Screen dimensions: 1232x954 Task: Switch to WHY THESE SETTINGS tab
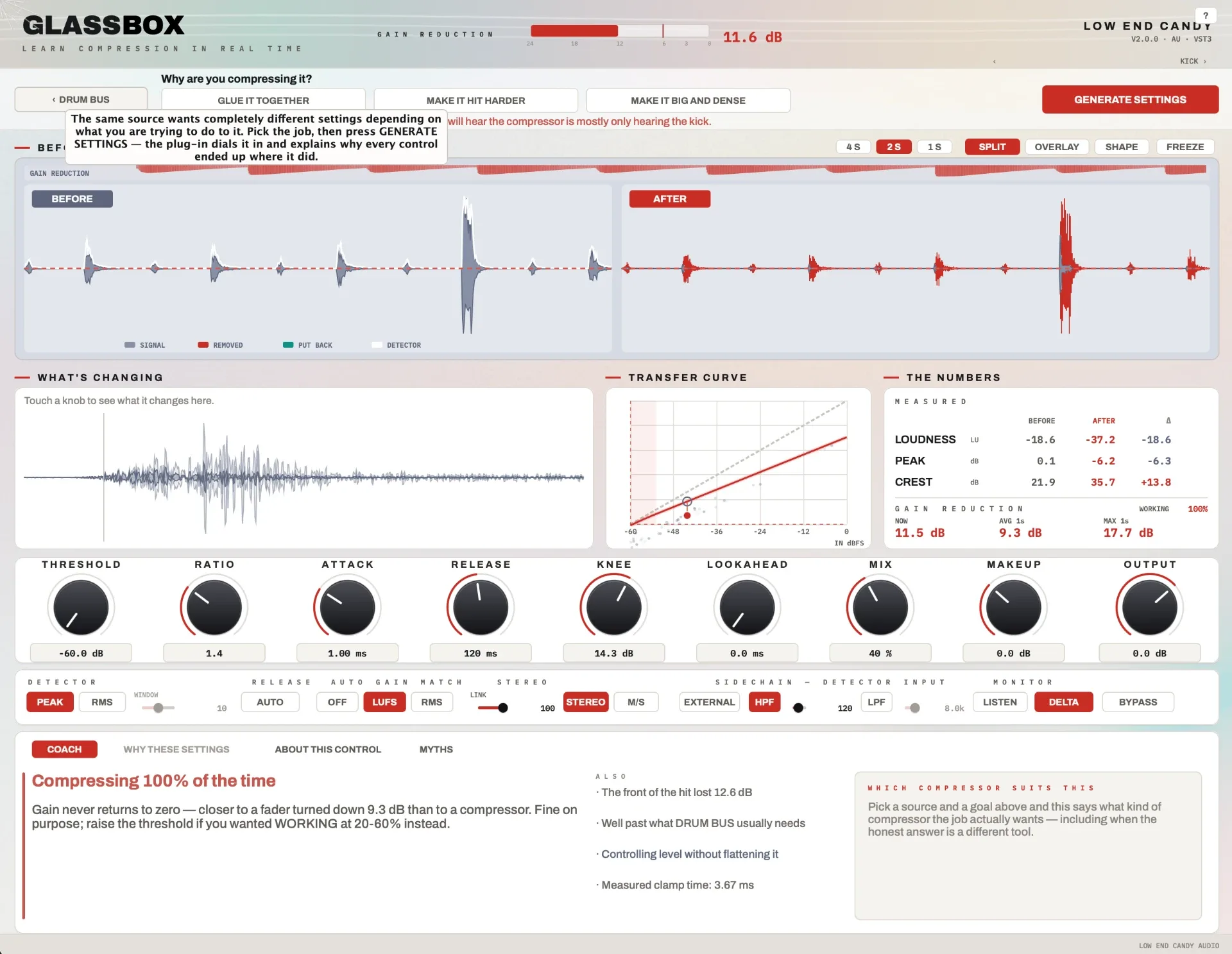(x=176, y=749)
